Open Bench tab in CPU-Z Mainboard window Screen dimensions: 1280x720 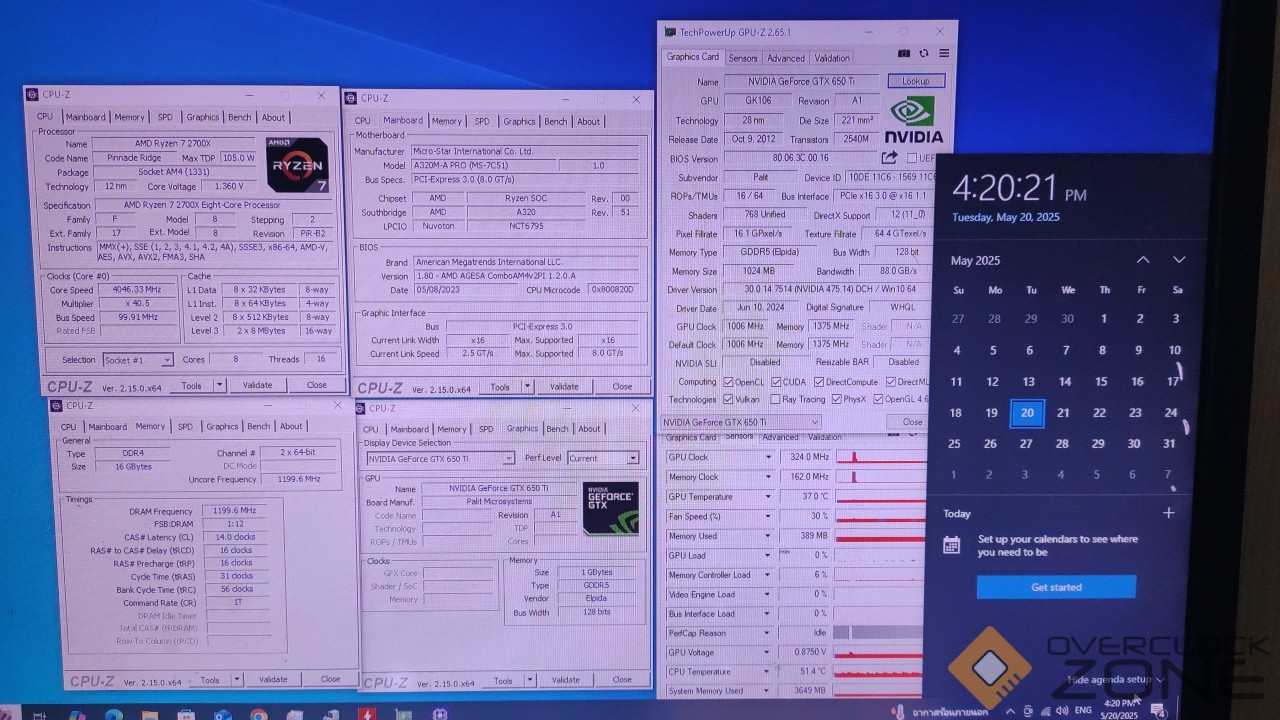click(x=555, y=121)
